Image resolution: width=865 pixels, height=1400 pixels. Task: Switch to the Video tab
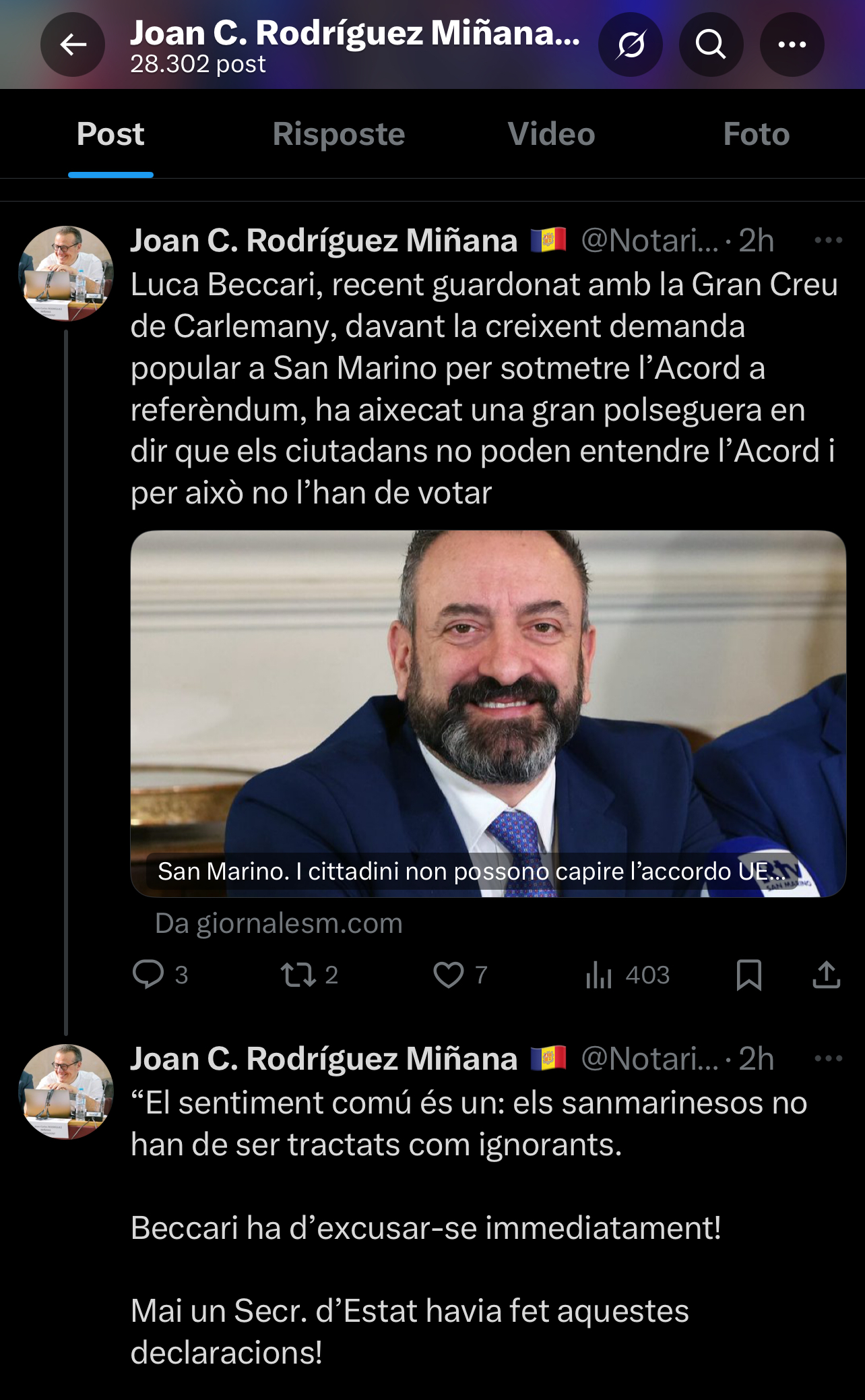551,134
